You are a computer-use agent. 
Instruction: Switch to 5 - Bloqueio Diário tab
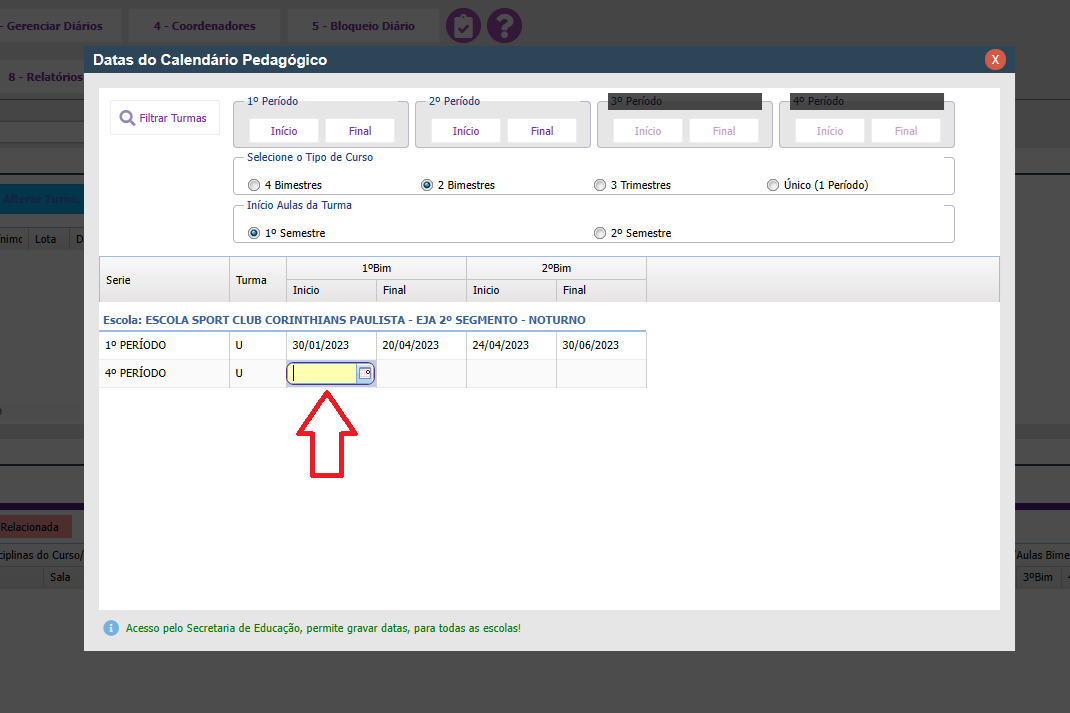362,26
